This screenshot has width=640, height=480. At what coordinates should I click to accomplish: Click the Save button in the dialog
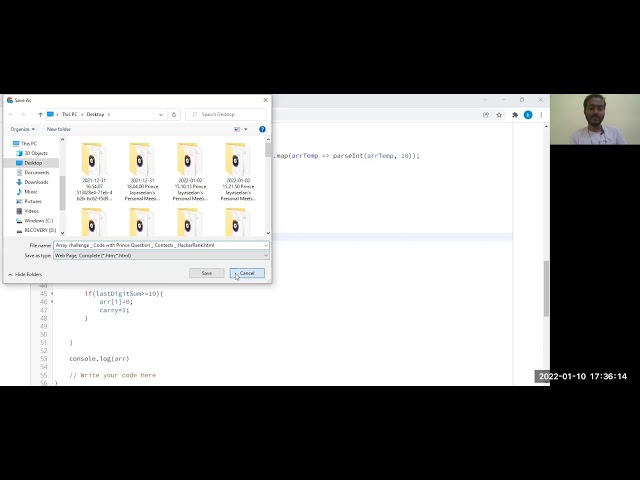[207, 273]
